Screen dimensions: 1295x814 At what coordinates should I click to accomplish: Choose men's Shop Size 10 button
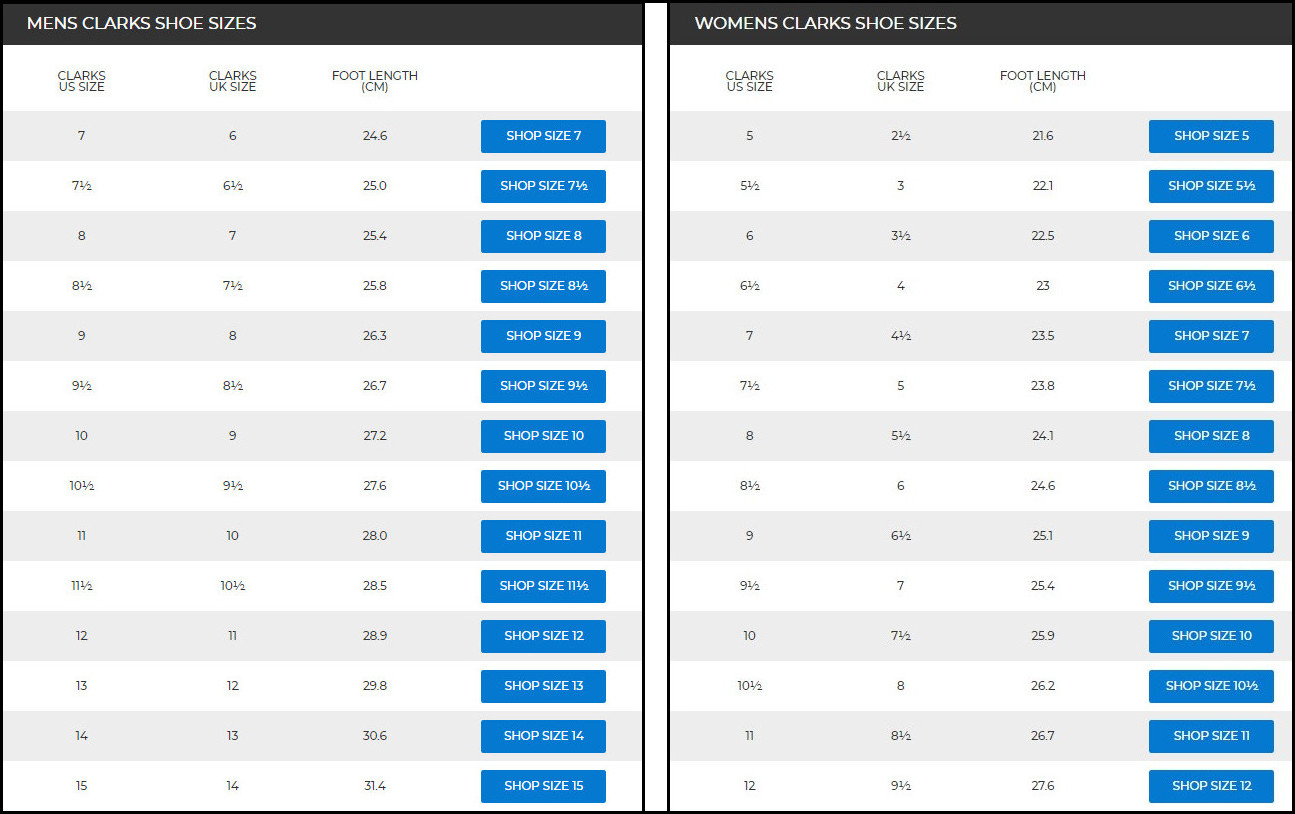click(543, 436)
